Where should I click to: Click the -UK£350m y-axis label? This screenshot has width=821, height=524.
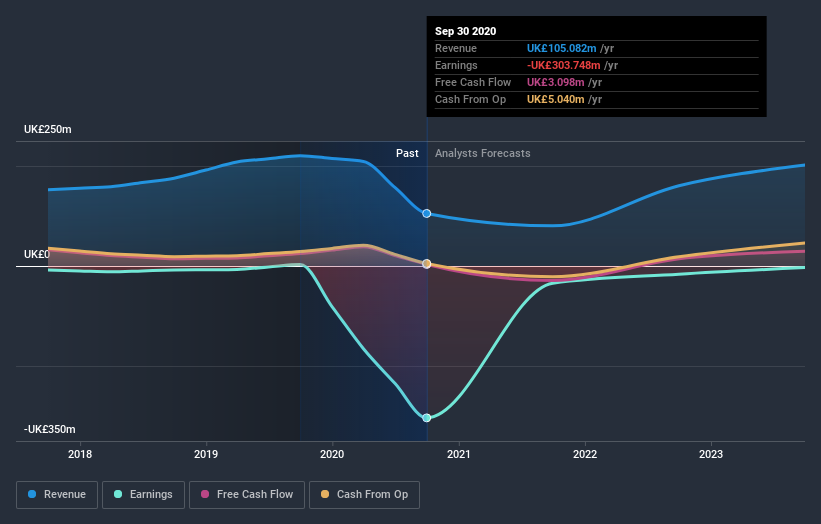tap(50, 429)
